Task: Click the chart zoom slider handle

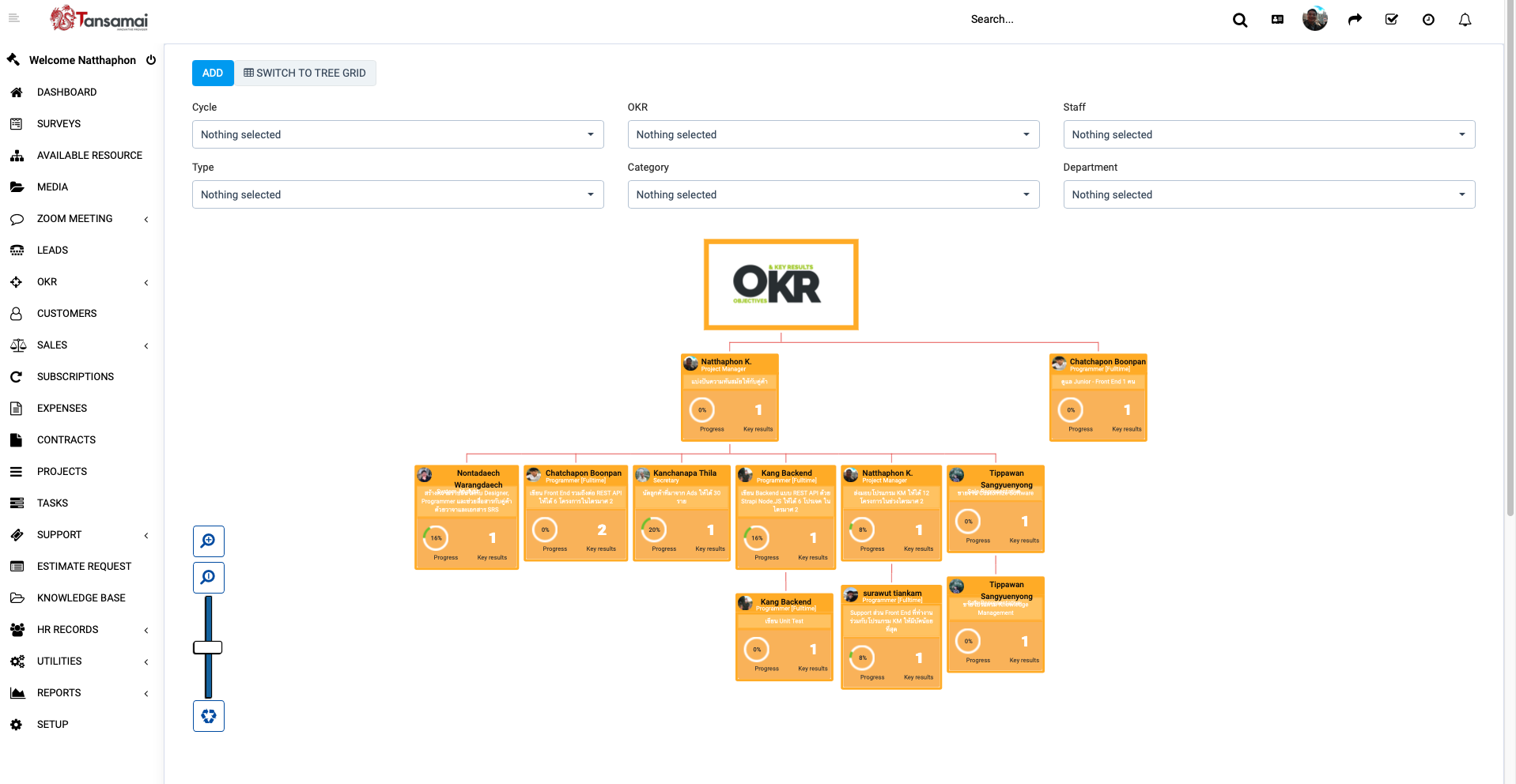Action: [208, 647]
